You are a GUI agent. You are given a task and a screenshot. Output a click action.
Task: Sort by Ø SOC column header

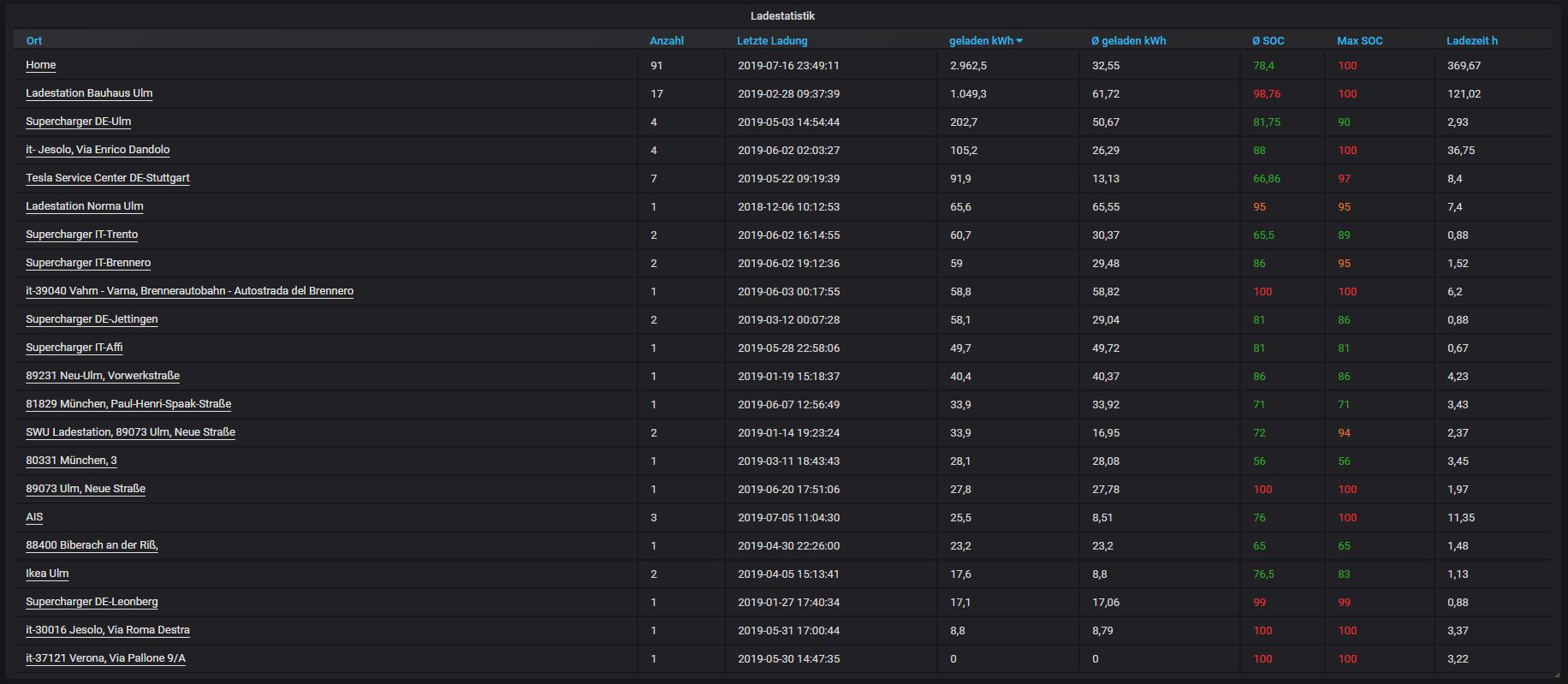[x=1268, y=40]
